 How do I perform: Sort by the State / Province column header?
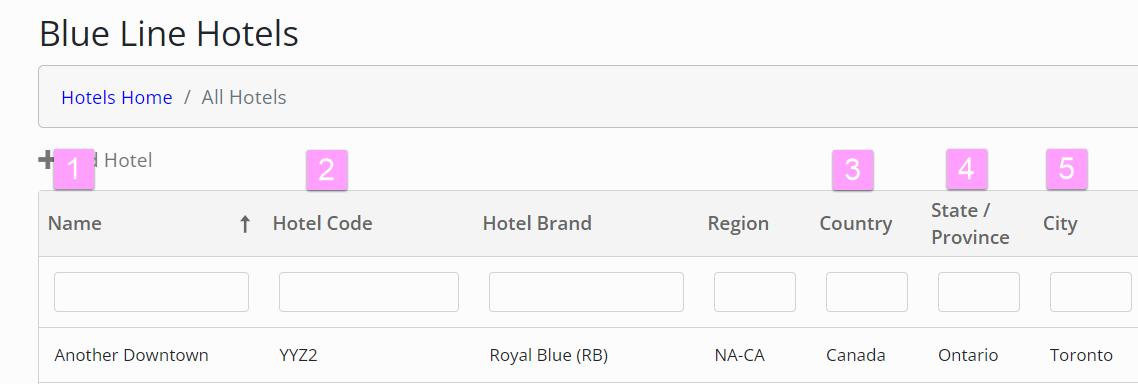(970, 224)
